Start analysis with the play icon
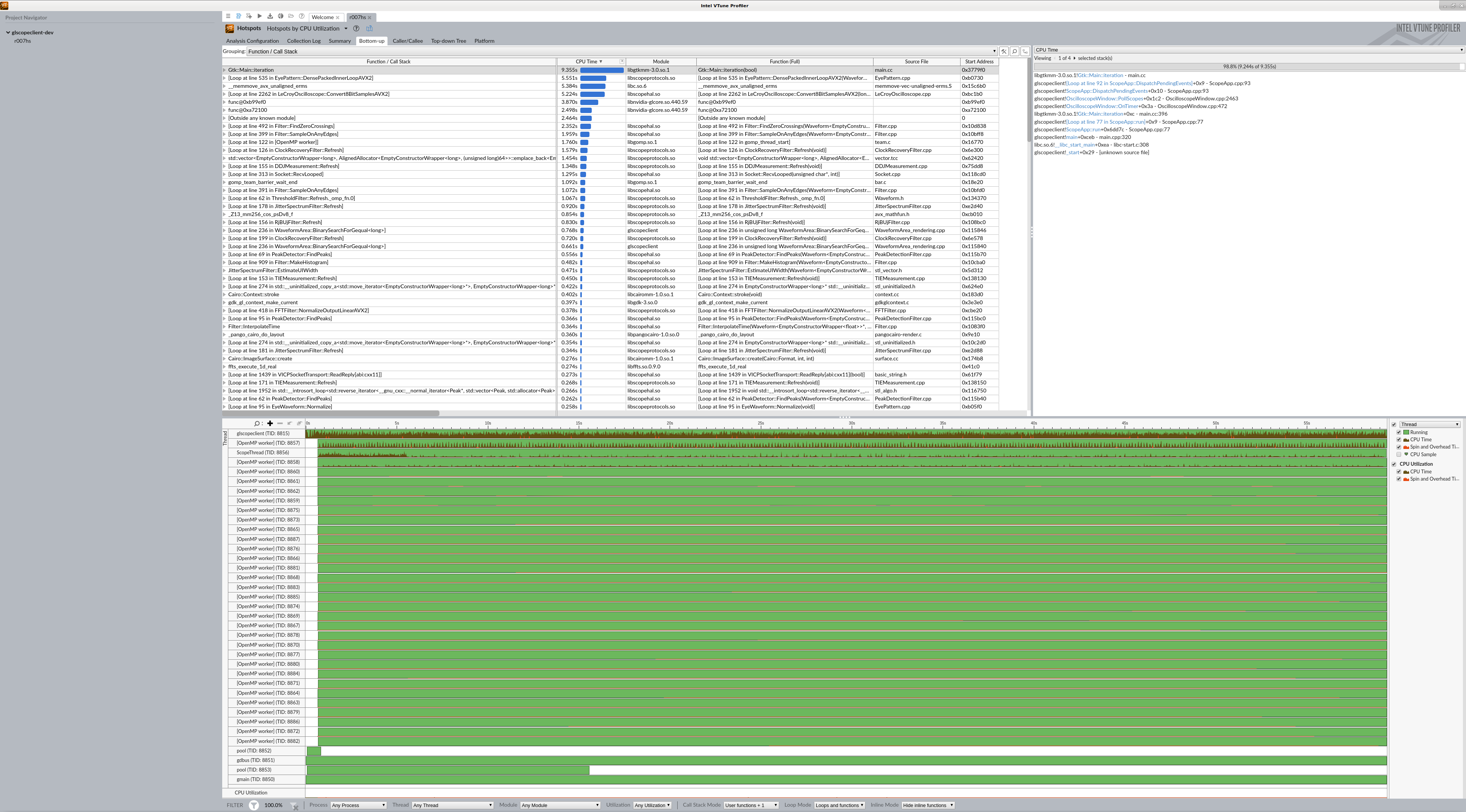The width and height of the screenshot is (1466, 812). (260, 16)
